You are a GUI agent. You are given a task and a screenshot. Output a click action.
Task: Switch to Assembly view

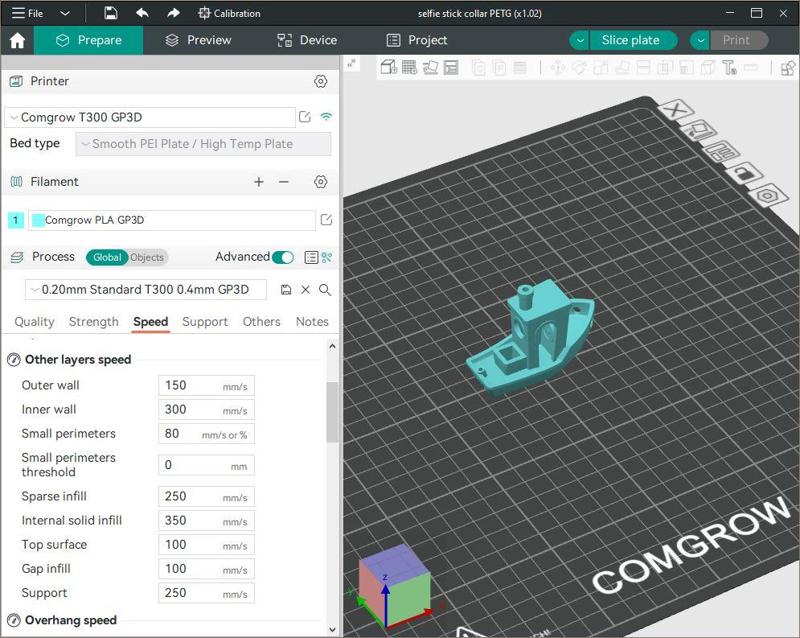pos(788,67)
